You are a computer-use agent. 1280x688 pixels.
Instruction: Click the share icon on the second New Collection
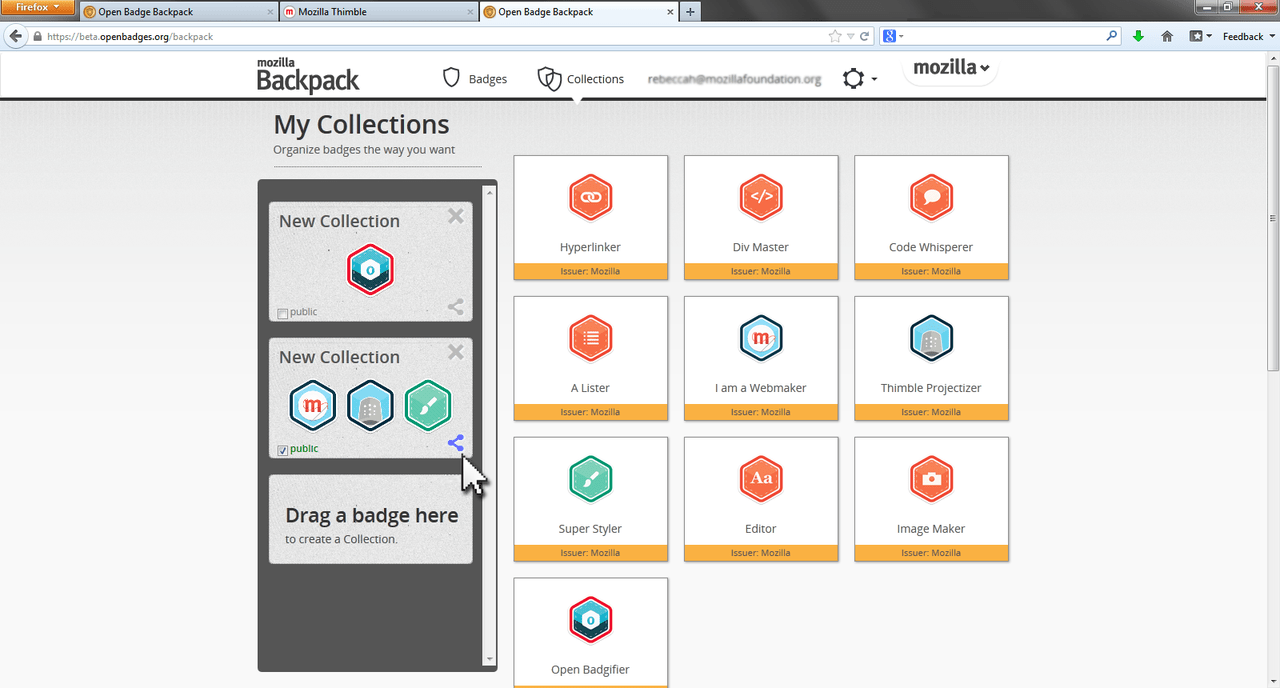(455, 443)
